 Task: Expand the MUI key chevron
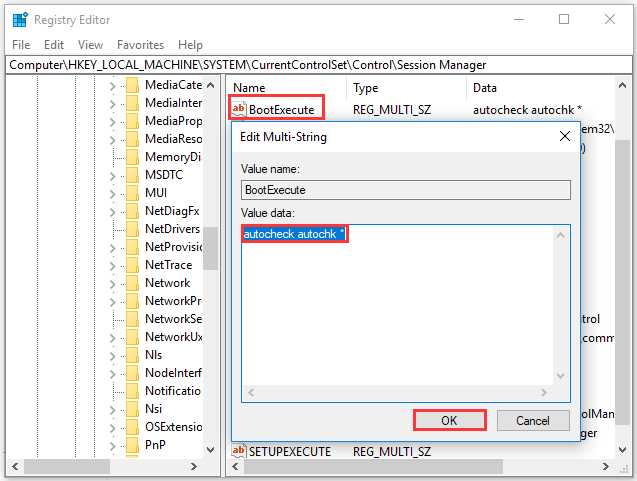coord(113,194)
